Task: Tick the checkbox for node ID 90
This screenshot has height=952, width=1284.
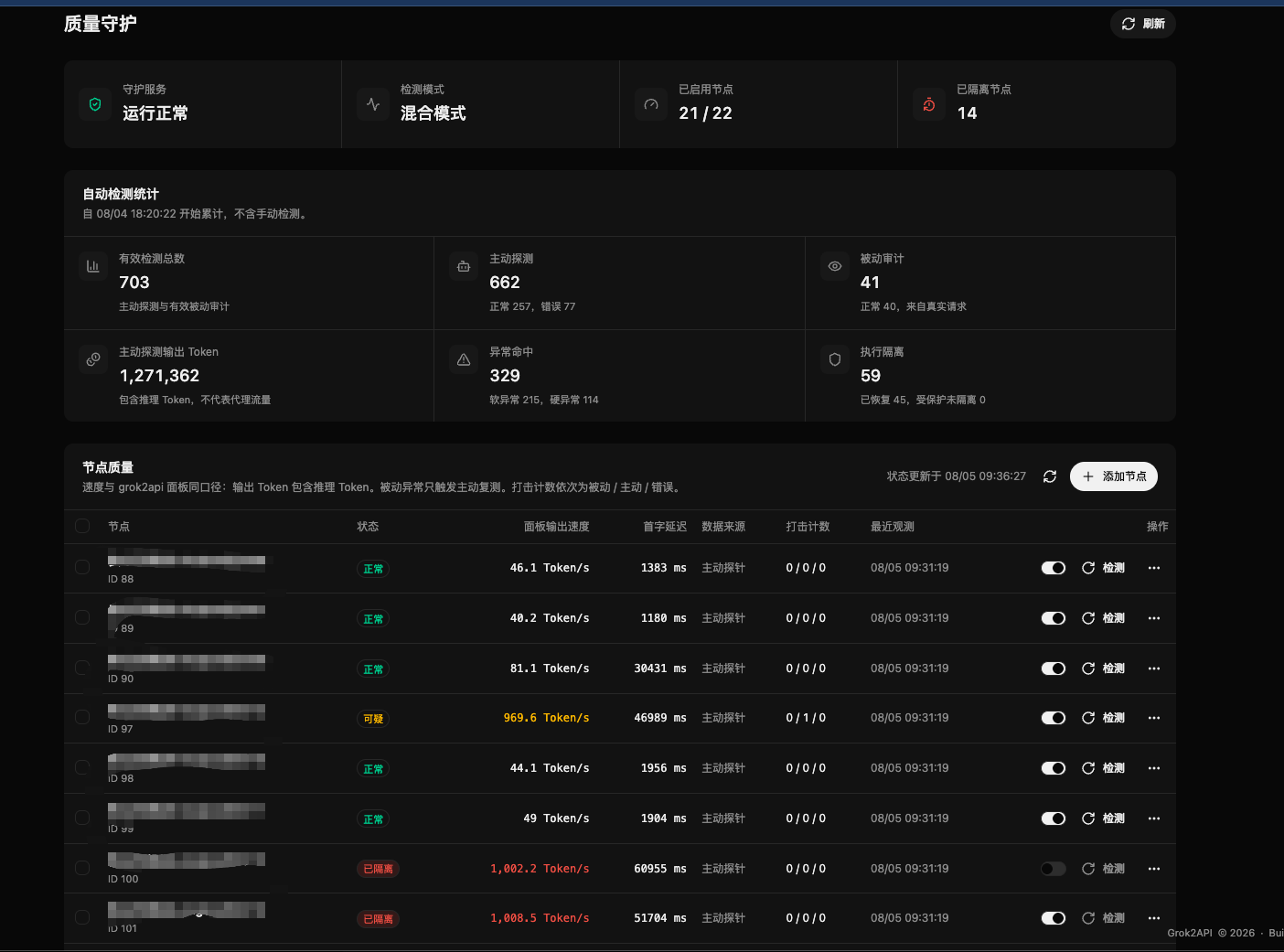Action: 82,668
